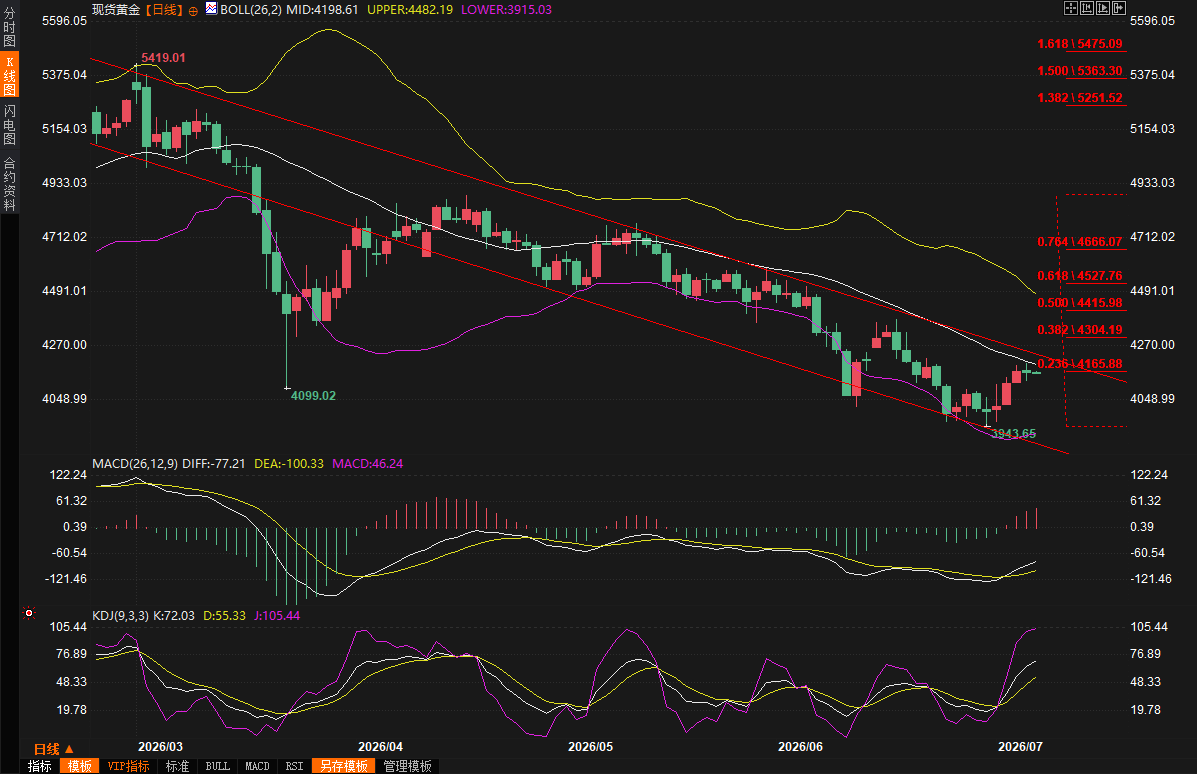This screenshot has height=774, width=1197.
Task: Open VIP指标 indicators
Action: click(128, 766)
